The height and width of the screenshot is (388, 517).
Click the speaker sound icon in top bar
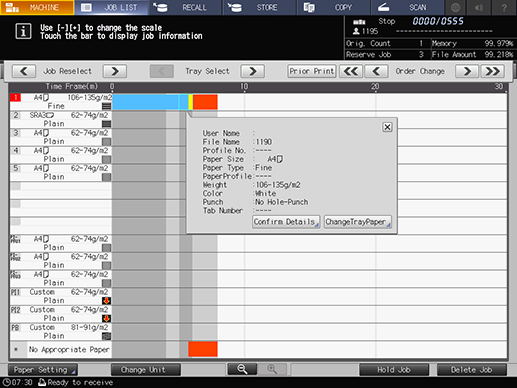point(479,7)
